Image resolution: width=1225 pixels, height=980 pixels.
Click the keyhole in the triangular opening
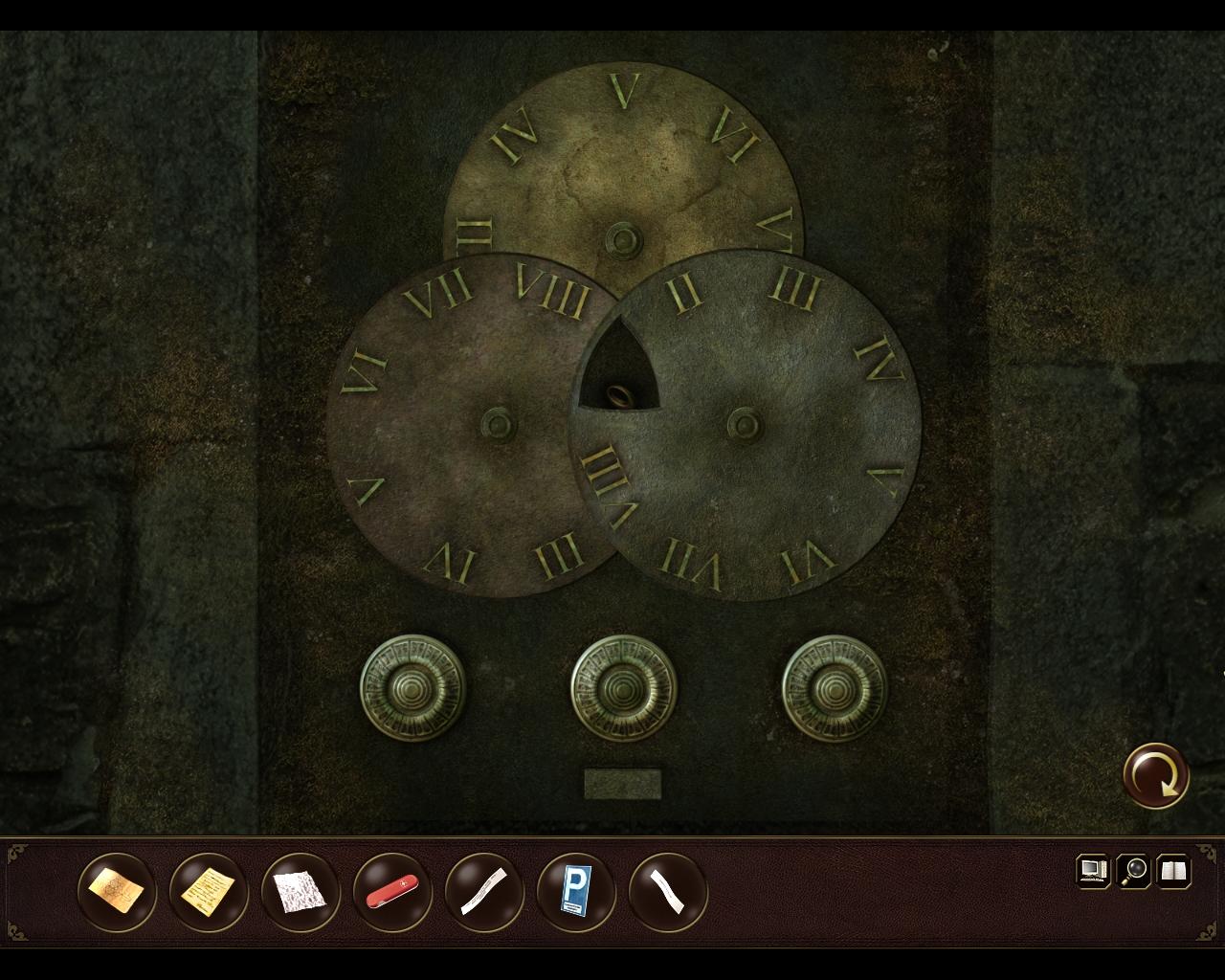pyautogui.click(x=619, y=394)
